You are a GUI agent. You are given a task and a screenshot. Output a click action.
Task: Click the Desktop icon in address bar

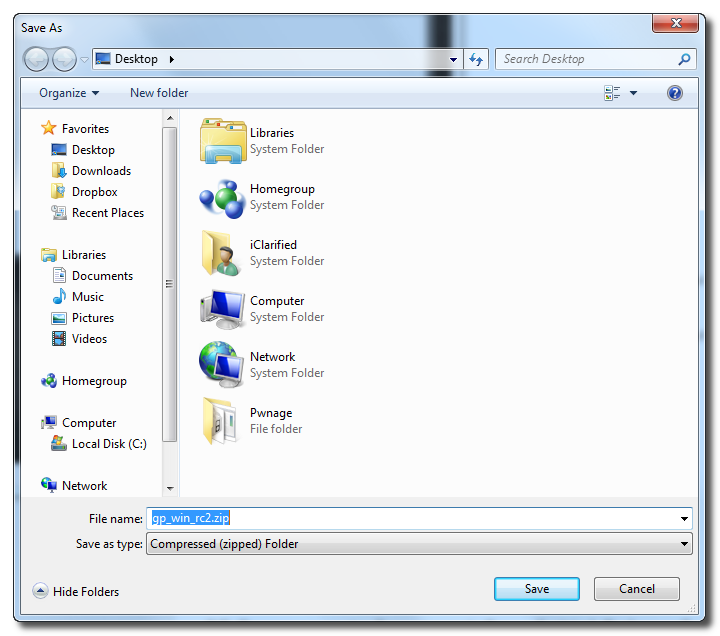(103, 59)
